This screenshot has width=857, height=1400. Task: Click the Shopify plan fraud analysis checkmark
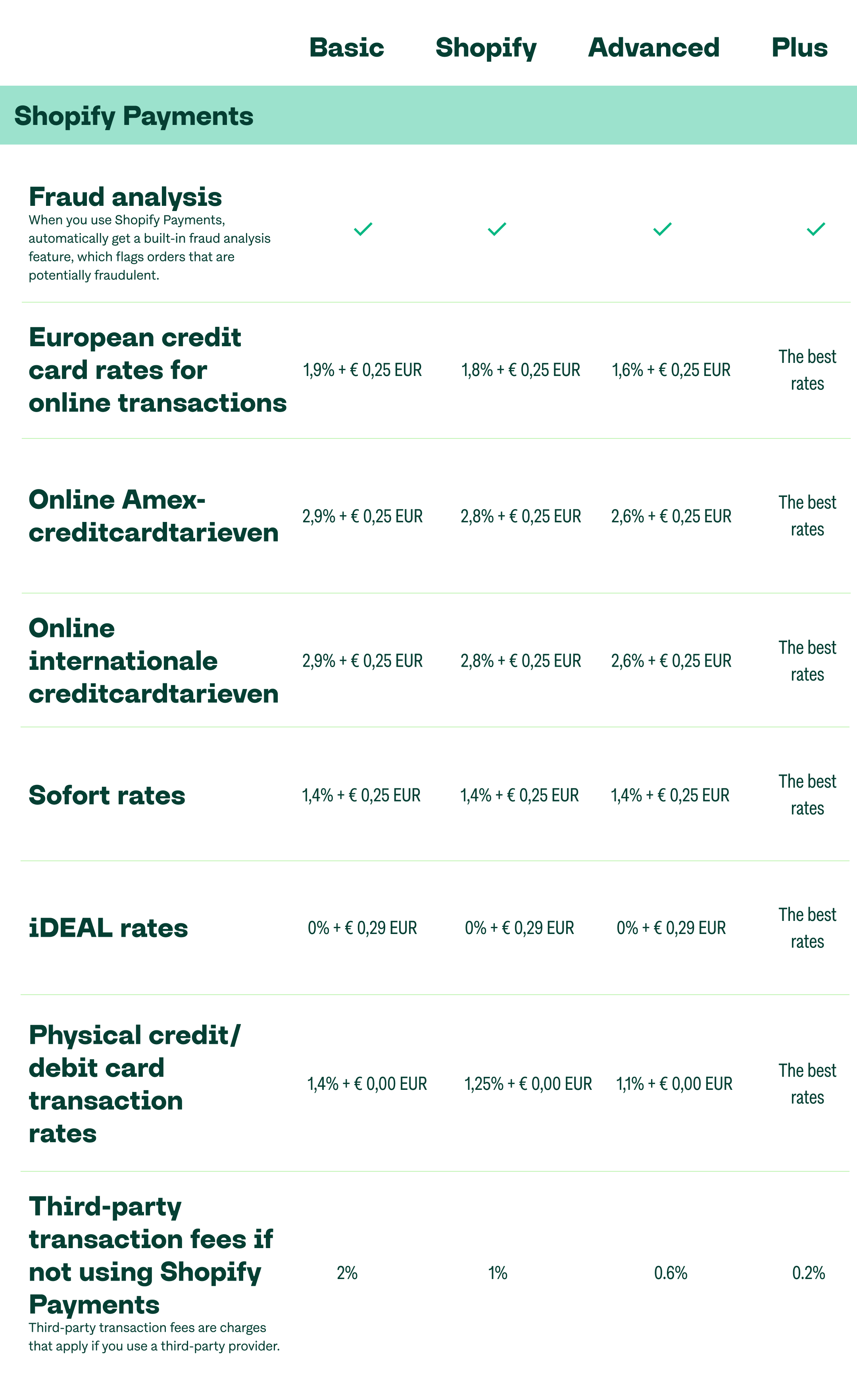[497, 229]
